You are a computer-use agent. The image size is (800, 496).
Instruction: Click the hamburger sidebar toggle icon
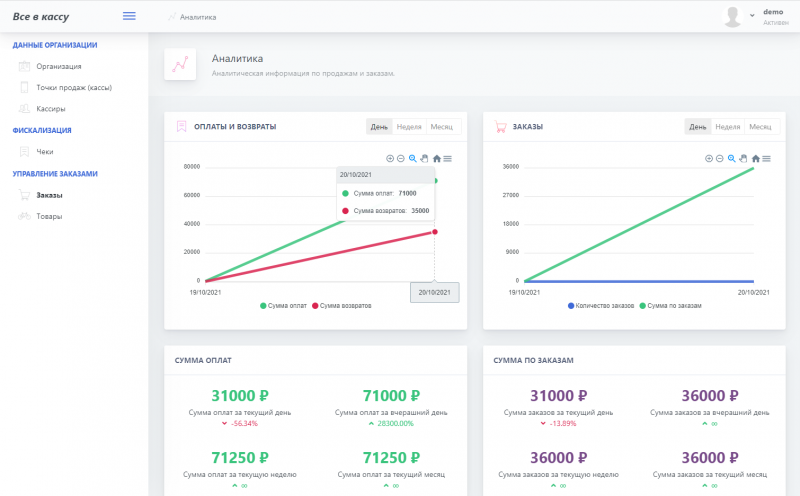pos(128,16)
